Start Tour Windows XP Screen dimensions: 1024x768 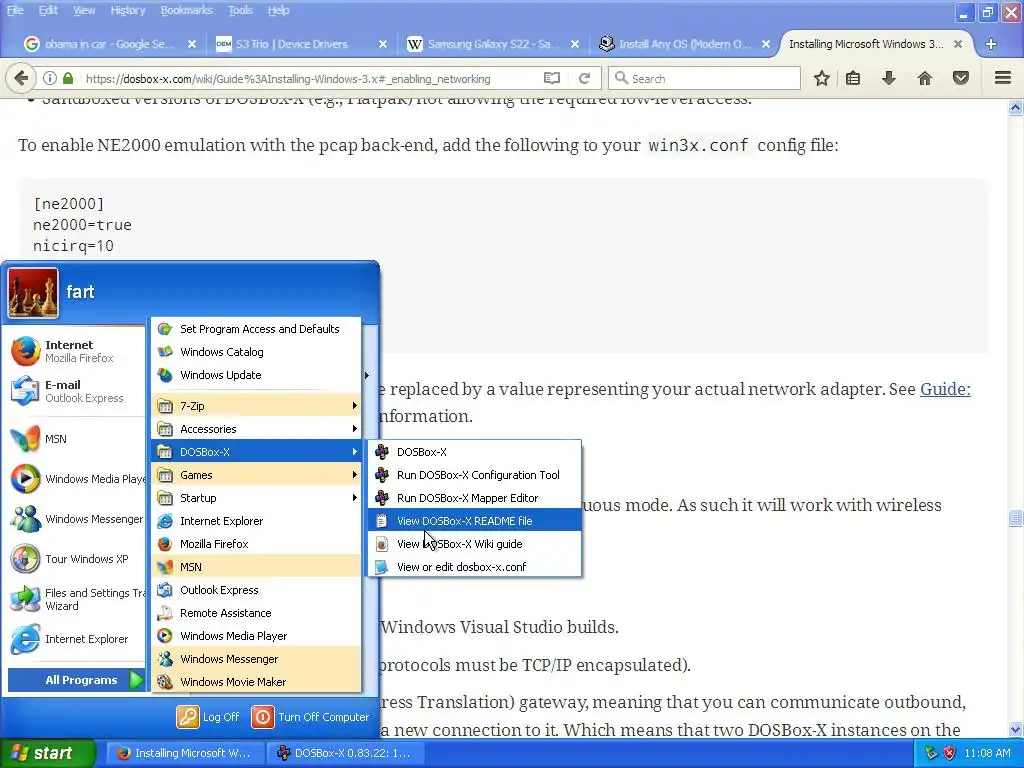76,559
